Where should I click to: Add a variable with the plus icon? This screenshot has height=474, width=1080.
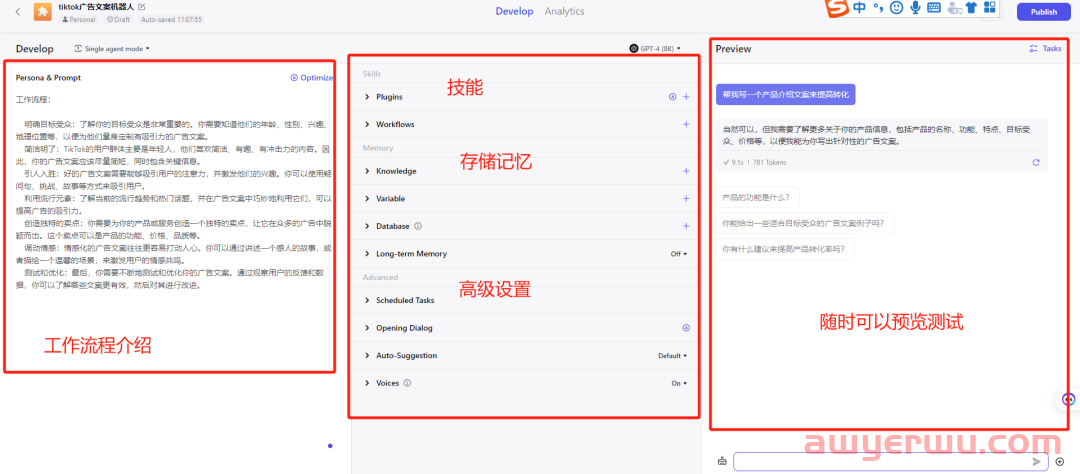(x=686, y=198)
